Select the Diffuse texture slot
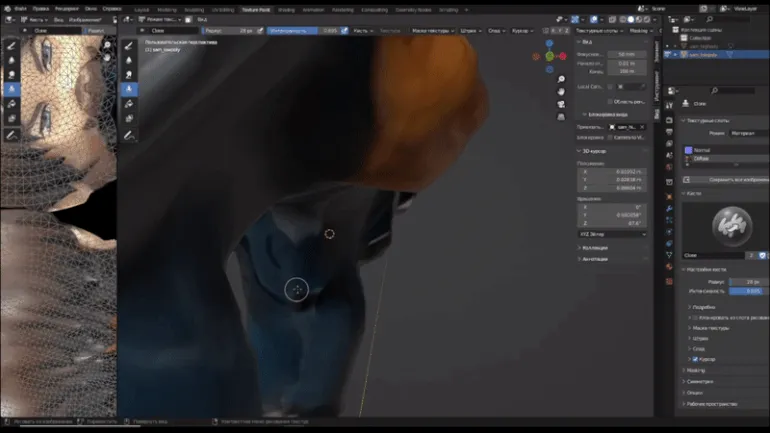The height and width of the screenshot is (433, 770). click(702, 158)
